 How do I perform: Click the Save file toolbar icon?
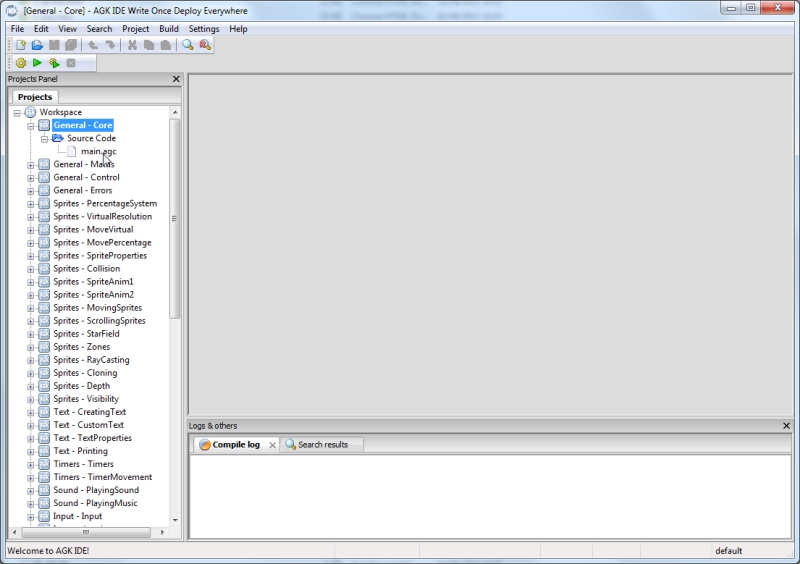(54, 45)
